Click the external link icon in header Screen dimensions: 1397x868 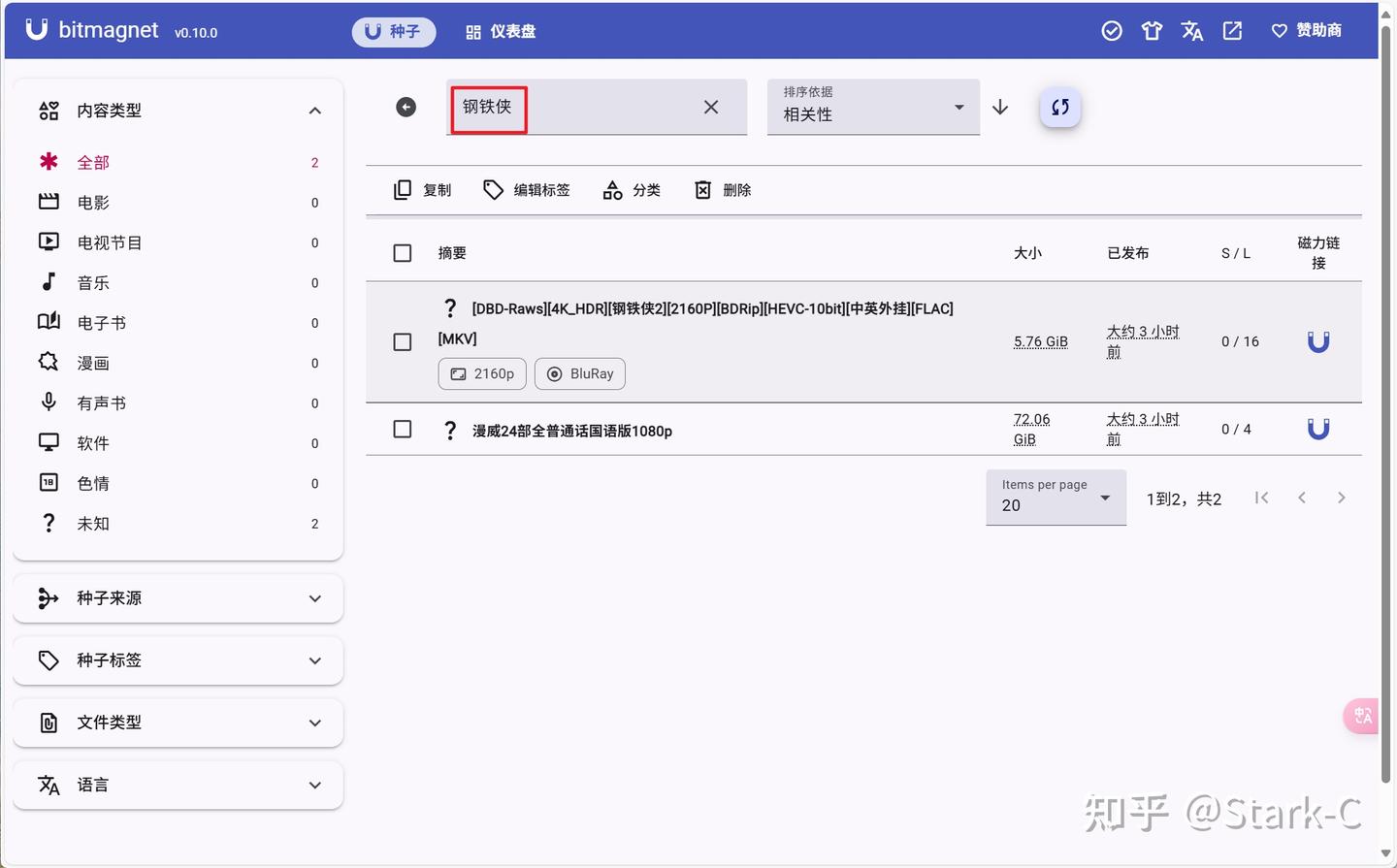tap(1232, 31)
